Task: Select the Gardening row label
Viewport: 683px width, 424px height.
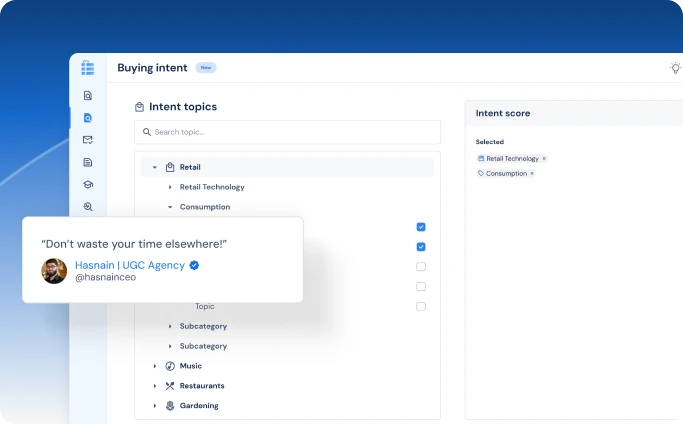Action: (199, 406)
